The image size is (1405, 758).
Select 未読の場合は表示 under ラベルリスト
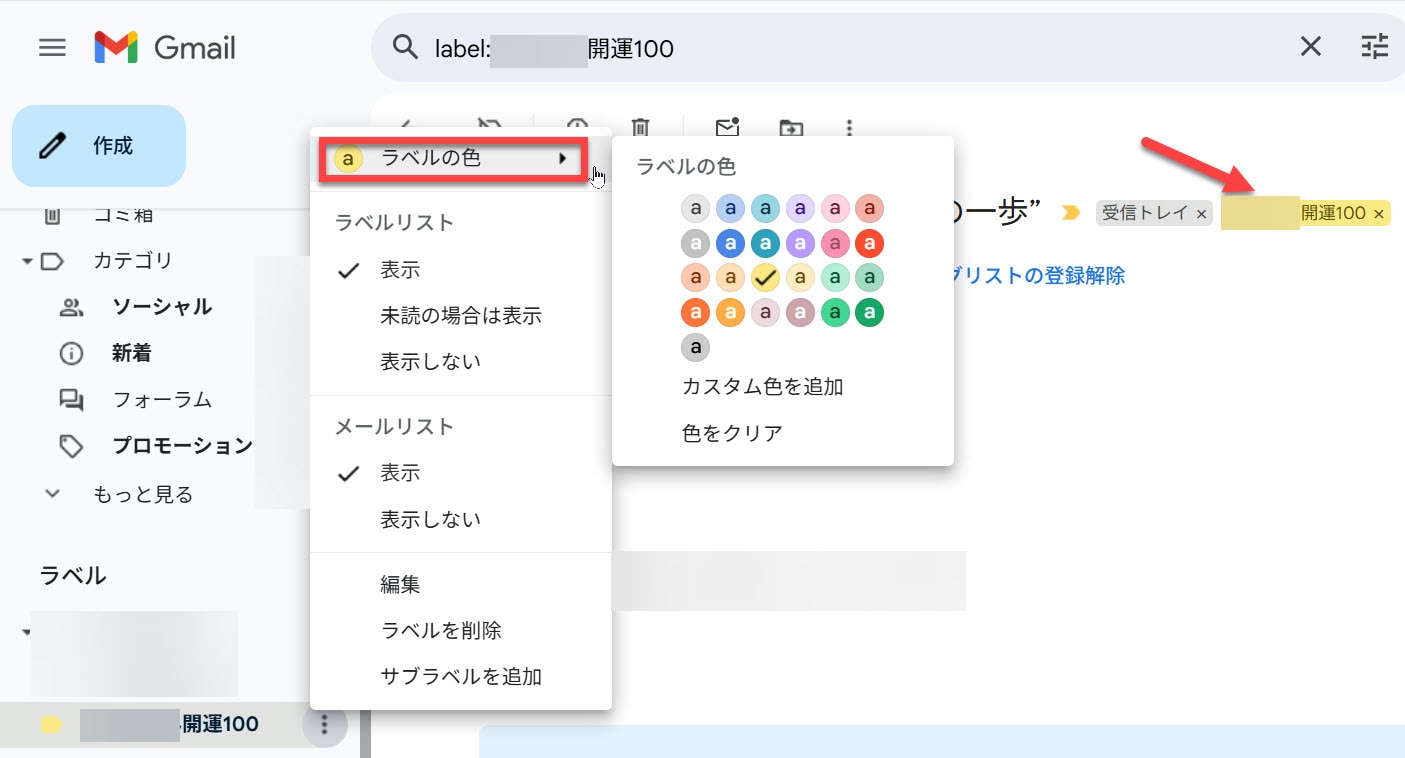460,316
